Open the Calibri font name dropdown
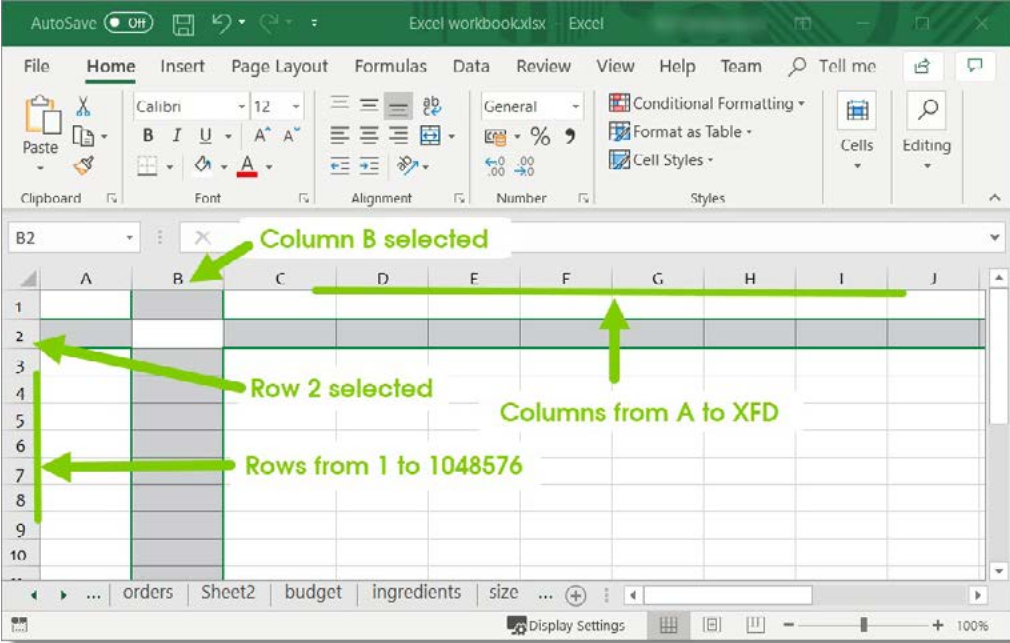1010x643 pixels. tap(242, 106)
